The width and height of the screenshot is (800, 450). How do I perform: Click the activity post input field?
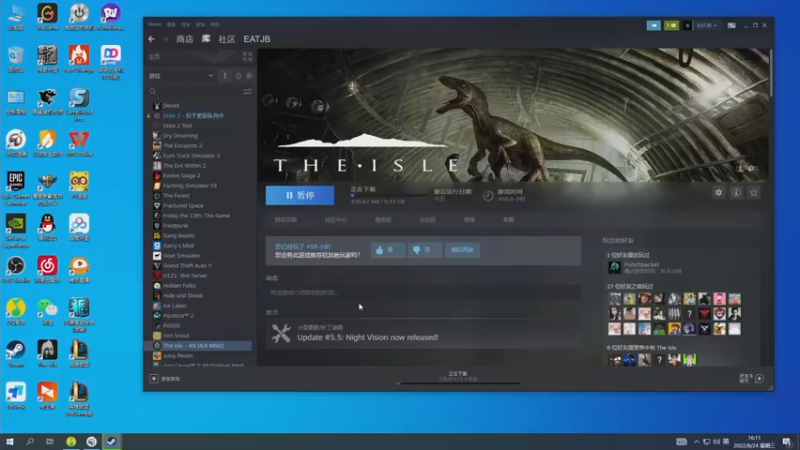click(x=423, y=292)
